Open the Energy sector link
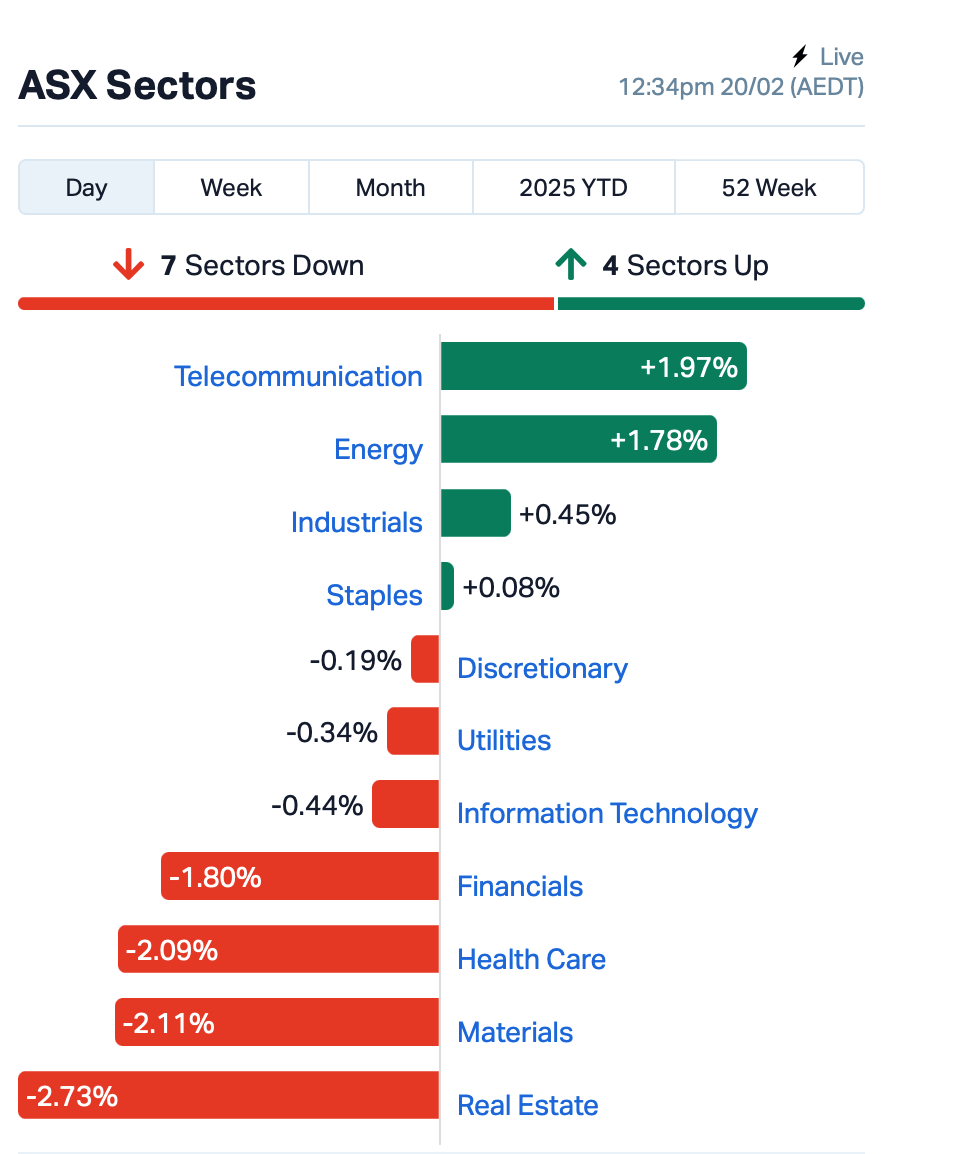The height and width of the screenshot is (1154, 956). (378, 450)
